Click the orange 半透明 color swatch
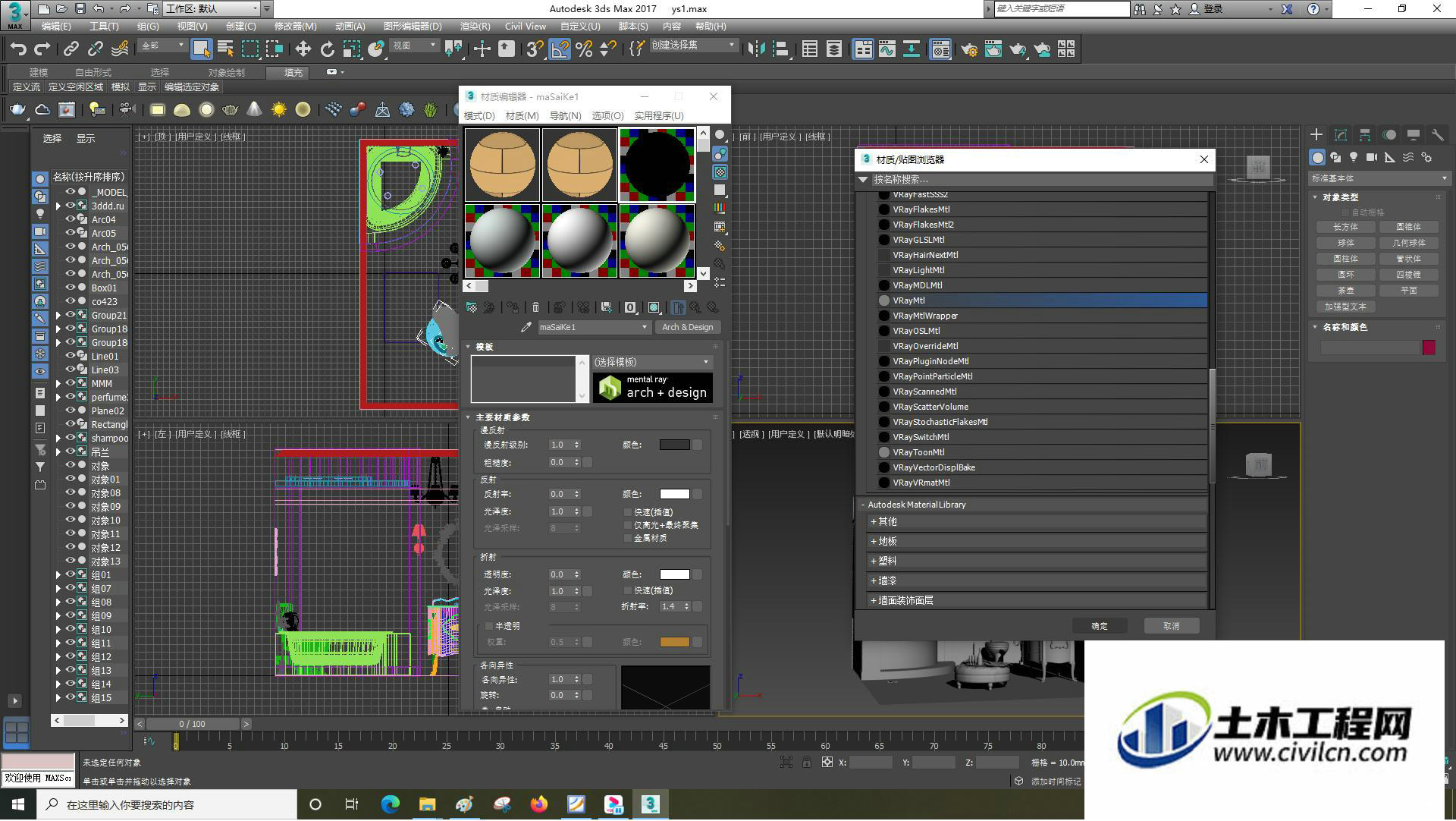Screen dimensions: 1456x821 coord(674,642)
